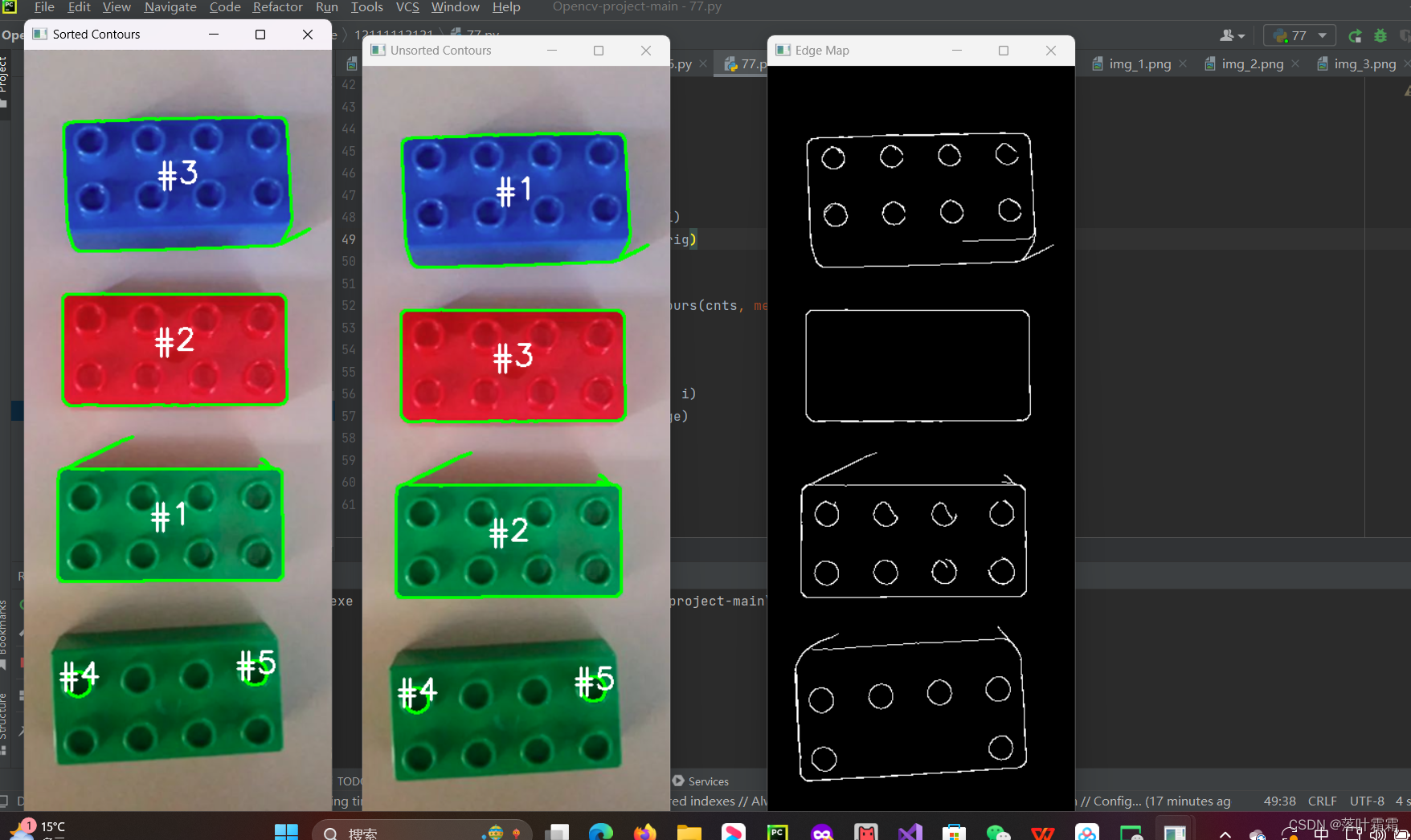The height and width of the screenshot is (840, 1411).
Task: Click line number 49 in the gutter
Action: (x=349, y=239)
